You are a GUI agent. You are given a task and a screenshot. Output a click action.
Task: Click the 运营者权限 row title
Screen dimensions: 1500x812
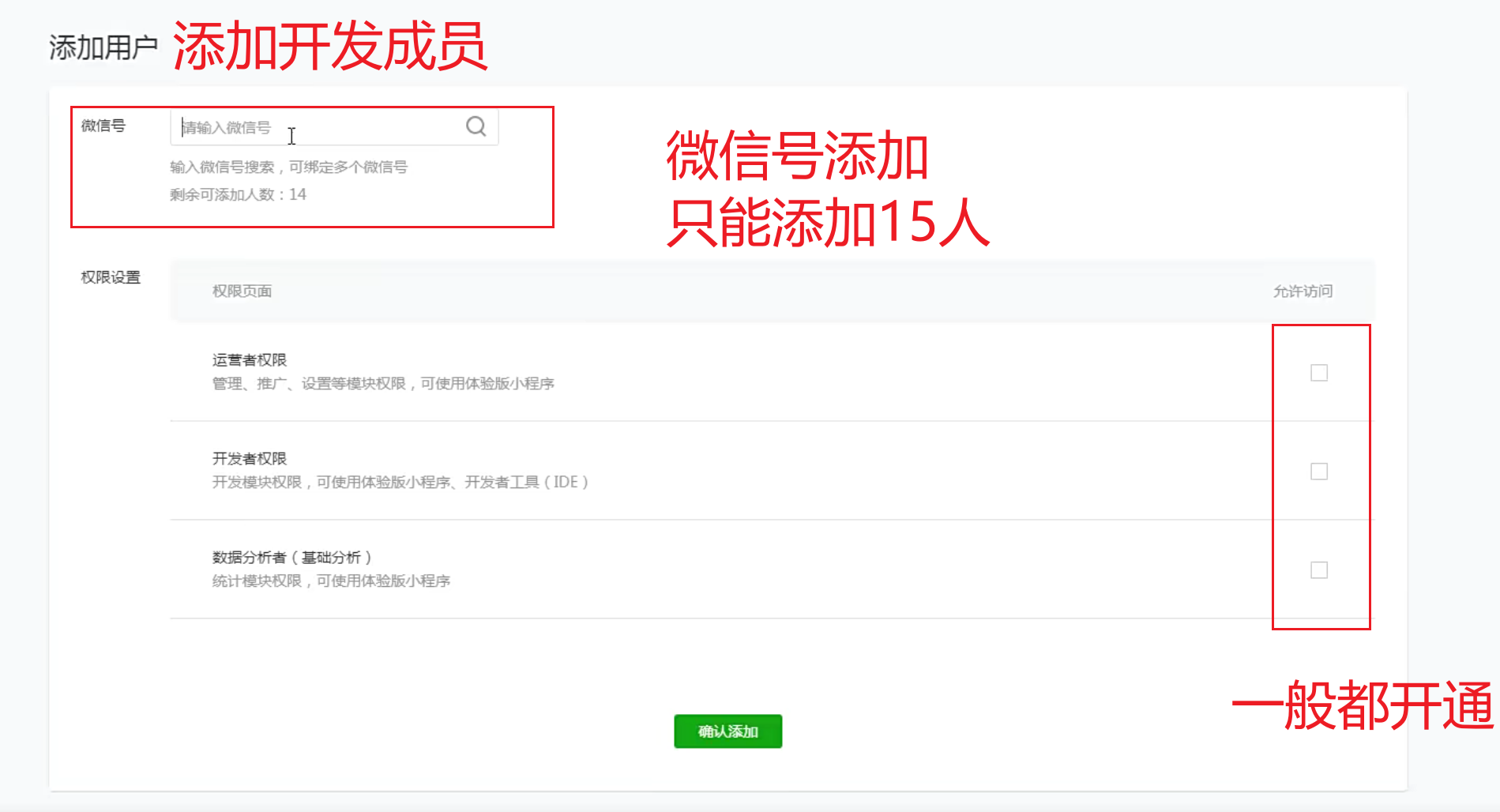coord(249,360)
